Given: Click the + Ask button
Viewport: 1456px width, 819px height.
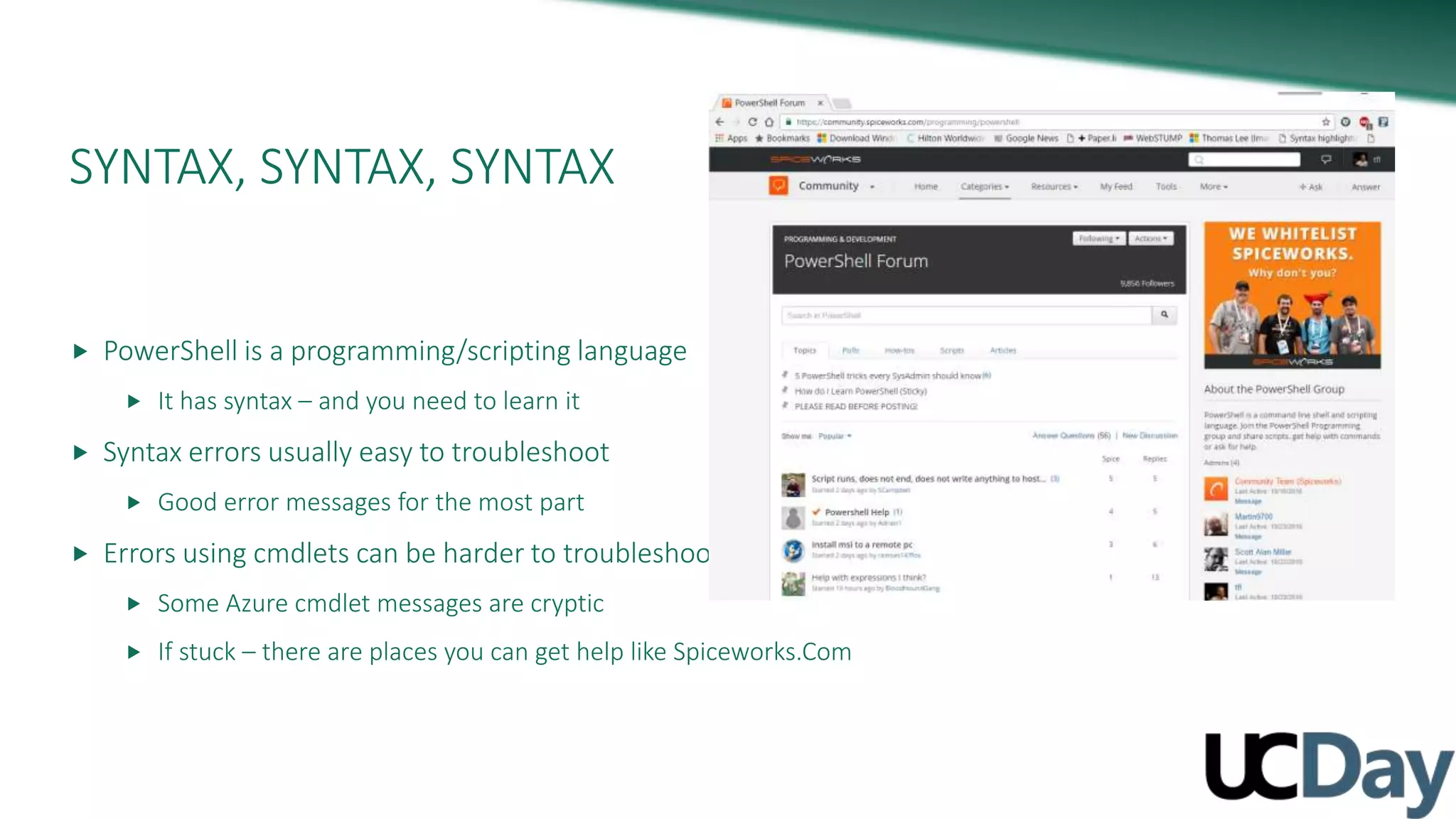Looking at the screenshot, I should pos(1311,187).
